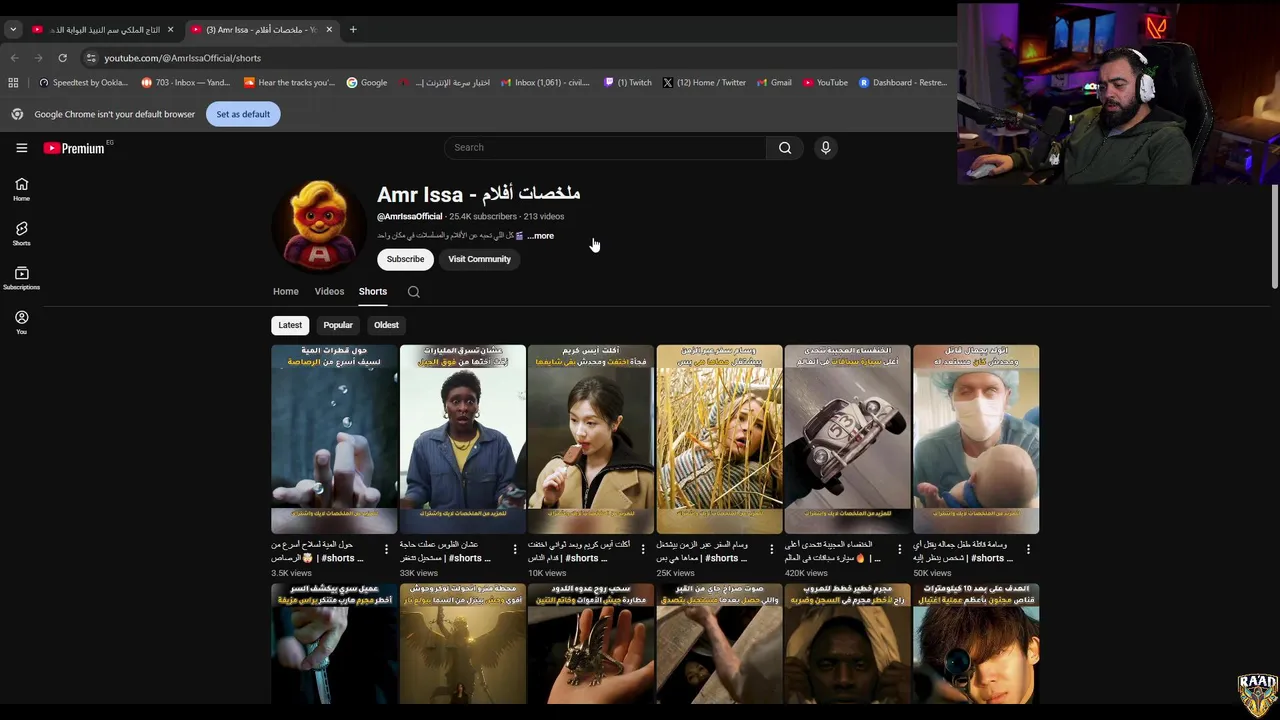Open the woman in blue jumpsuit short
The width and height of the screenshot is (1280, 720).
pos(462,439)
